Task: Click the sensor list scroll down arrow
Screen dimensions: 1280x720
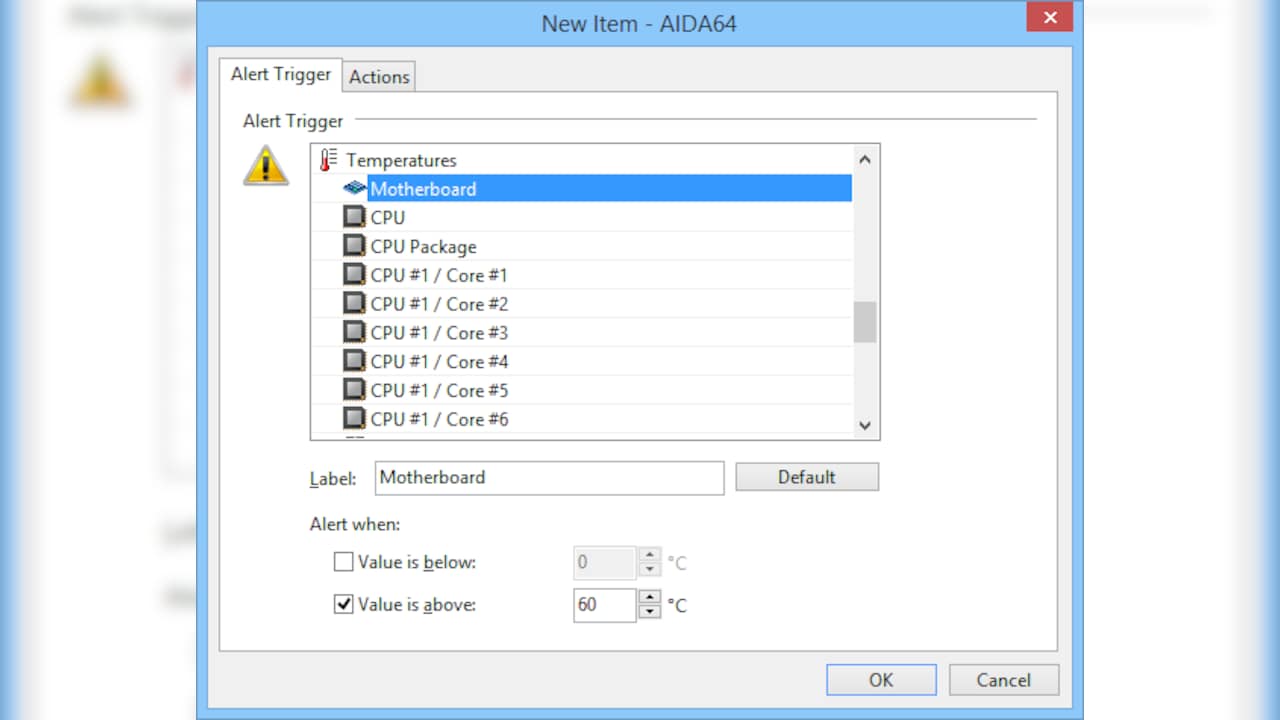Action: pos(865,425)
